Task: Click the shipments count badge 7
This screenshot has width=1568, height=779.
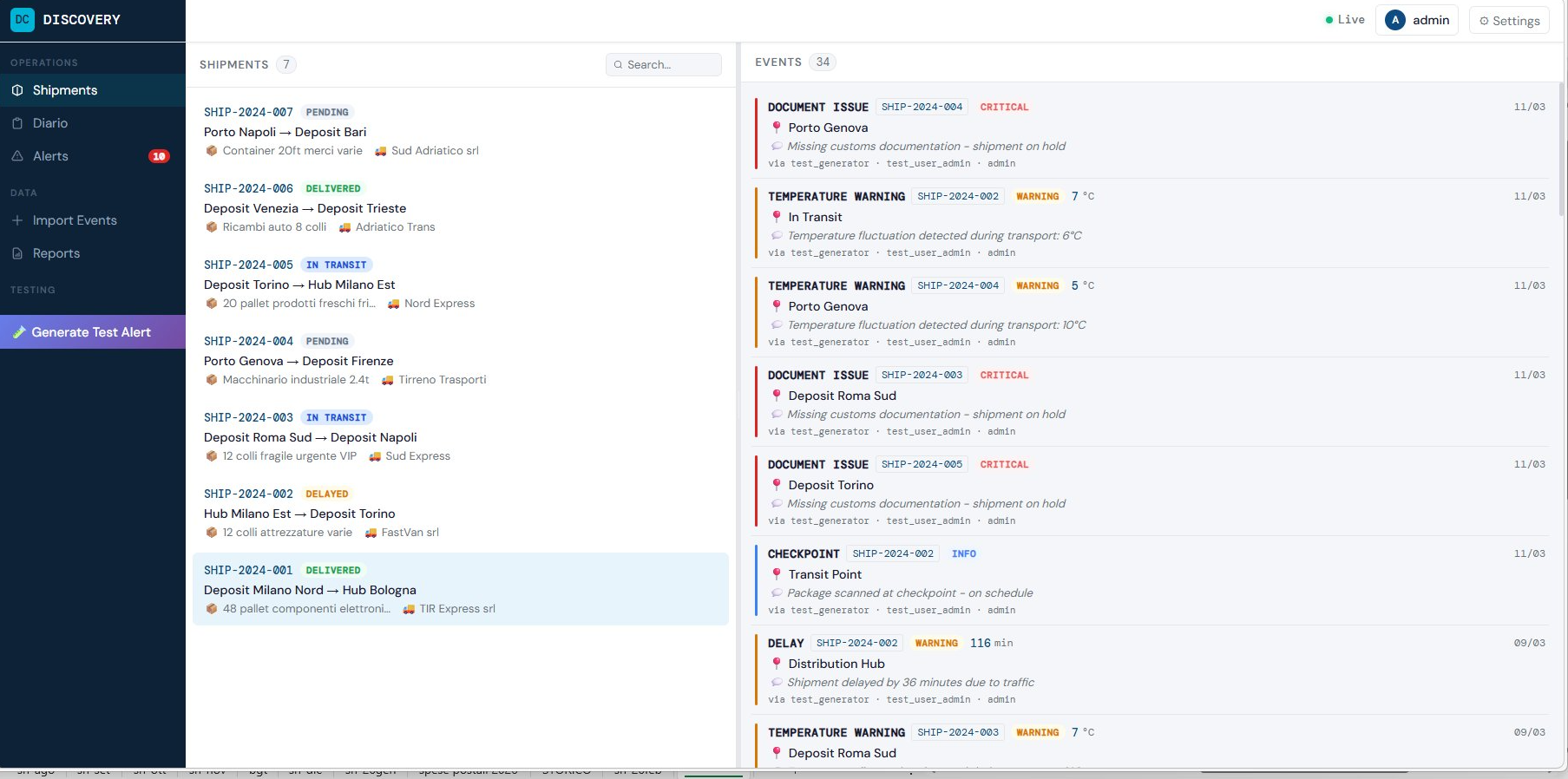Action: coord(285,64)
